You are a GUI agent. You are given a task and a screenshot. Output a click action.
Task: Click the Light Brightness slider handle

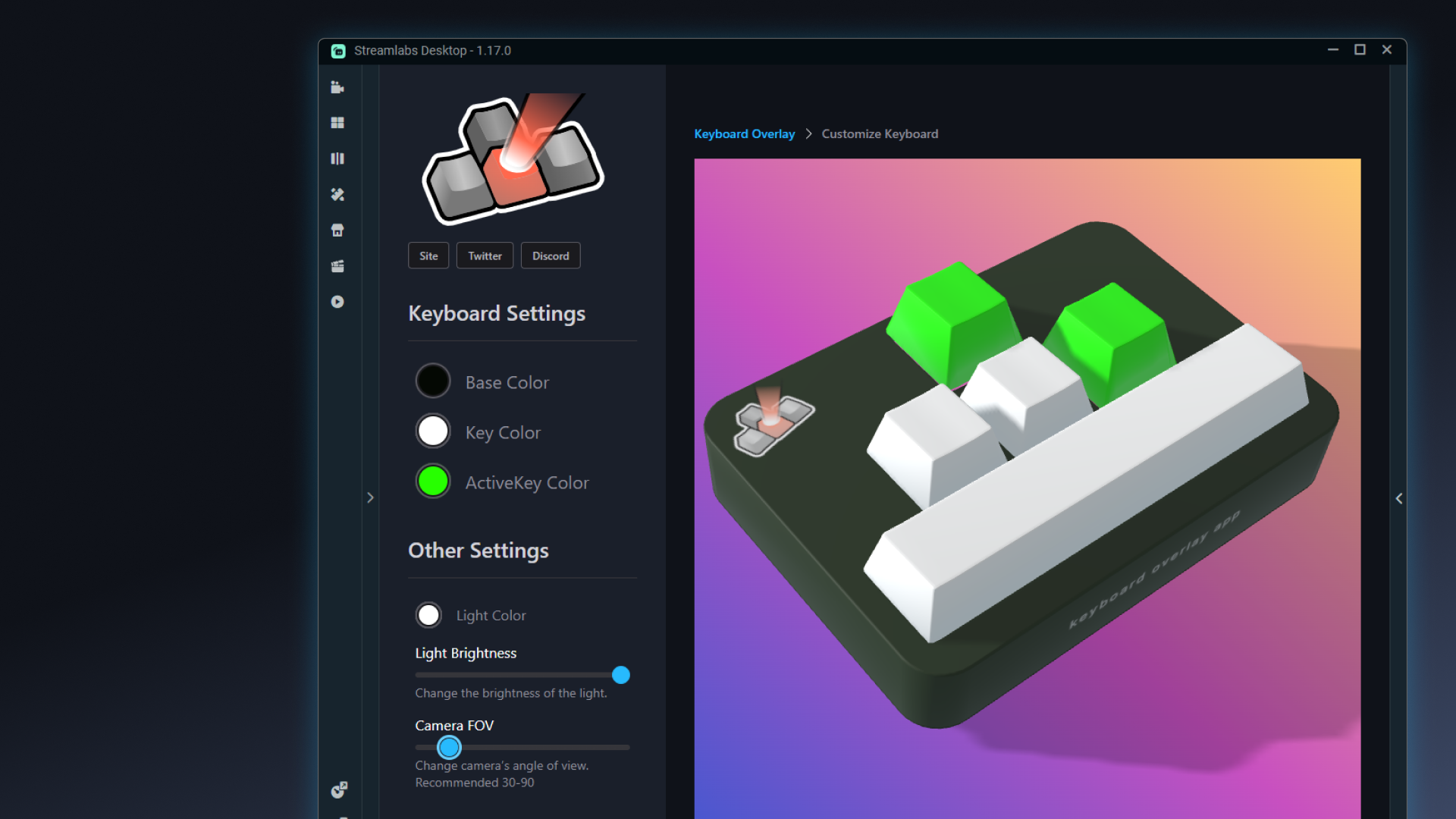pos(620,675)
